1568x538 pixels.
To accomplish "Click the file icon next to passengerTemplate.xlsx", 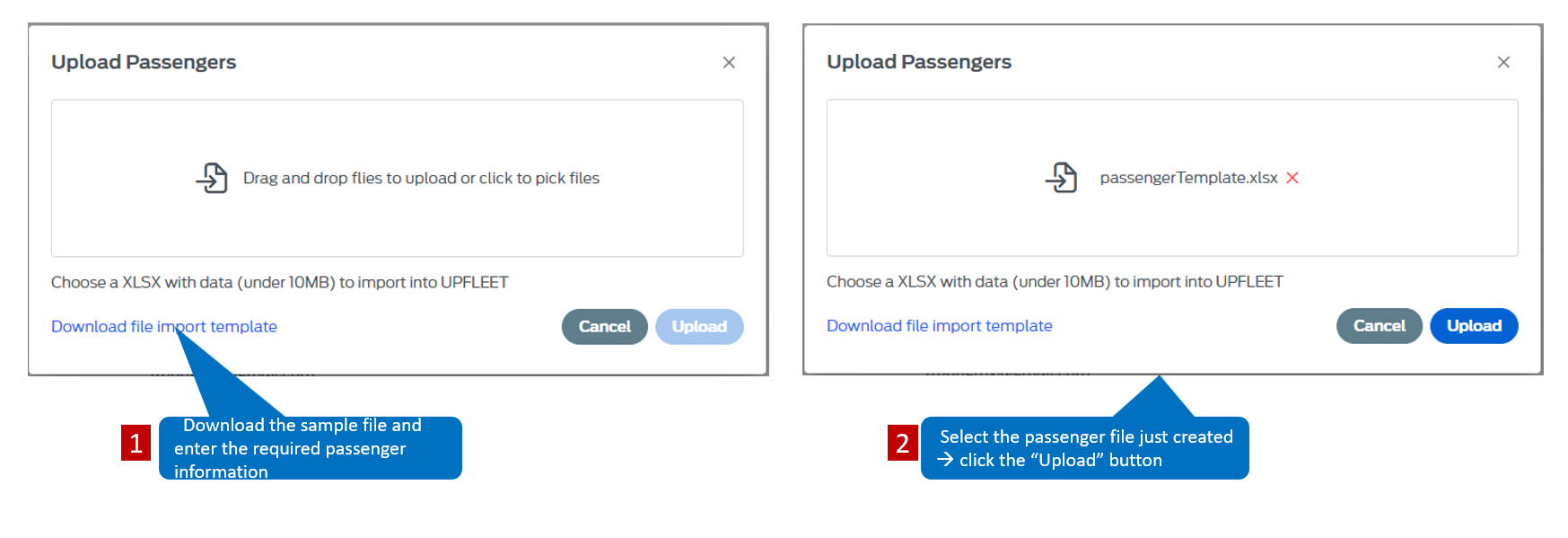I will 1061,178.
